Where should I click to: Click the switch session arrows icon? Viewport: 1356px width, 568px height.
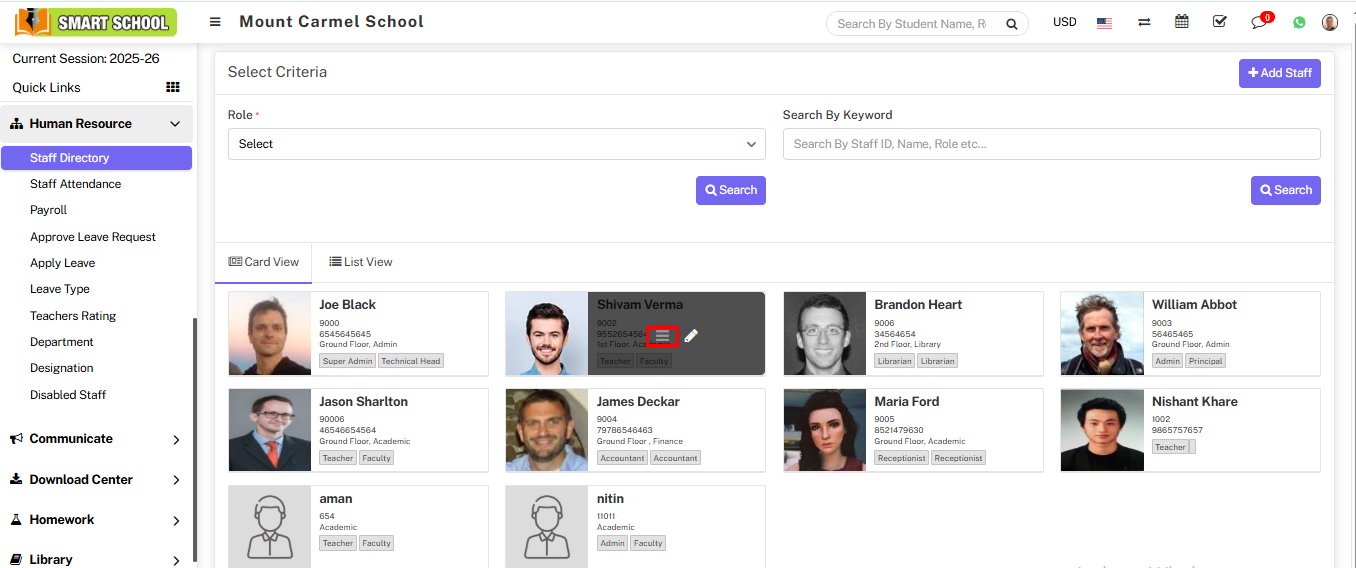tap(1144, 22)
